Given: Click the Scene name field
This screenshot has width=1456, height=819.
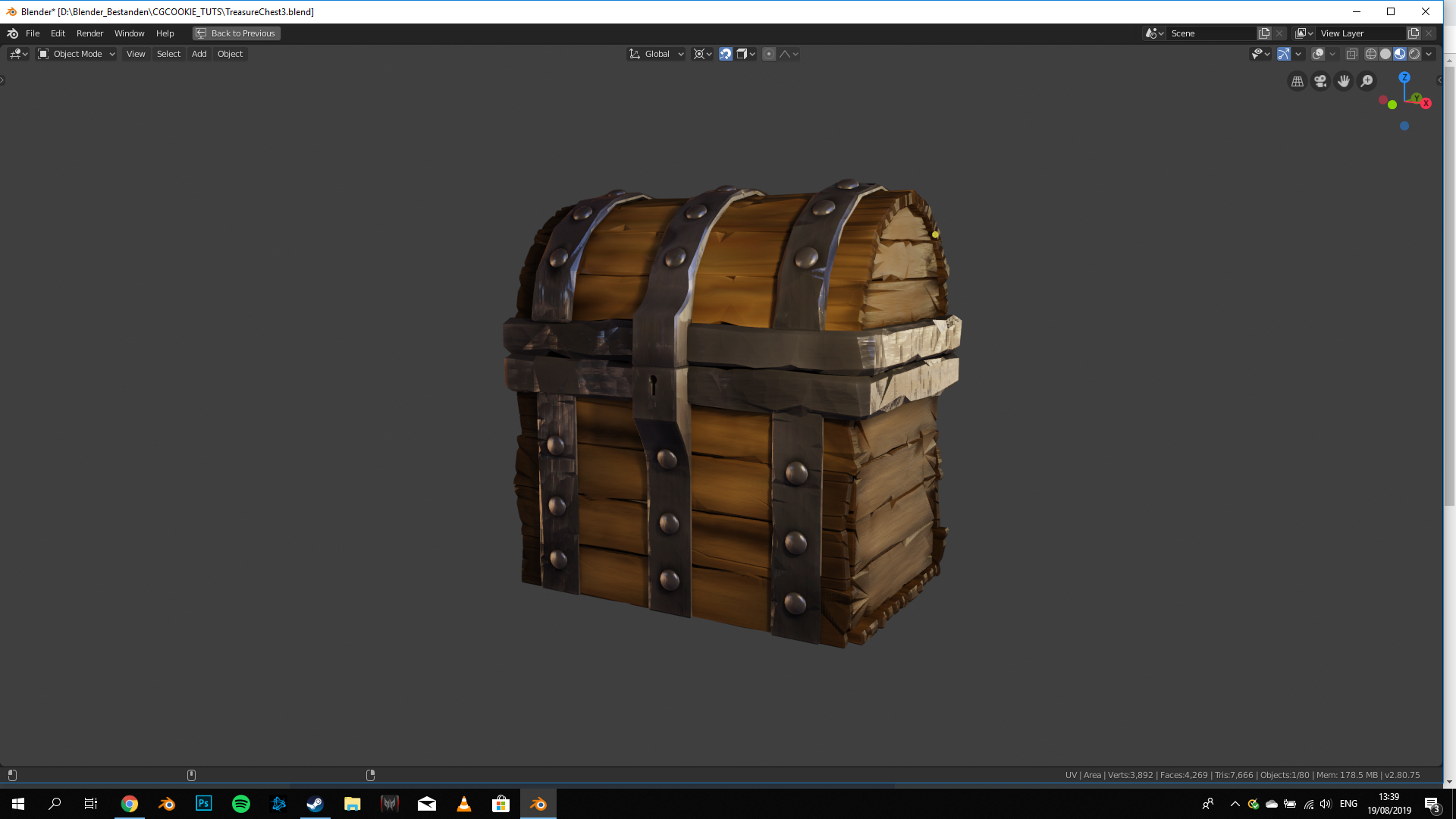Looking at the screenshot, I should coord(1210,33).
